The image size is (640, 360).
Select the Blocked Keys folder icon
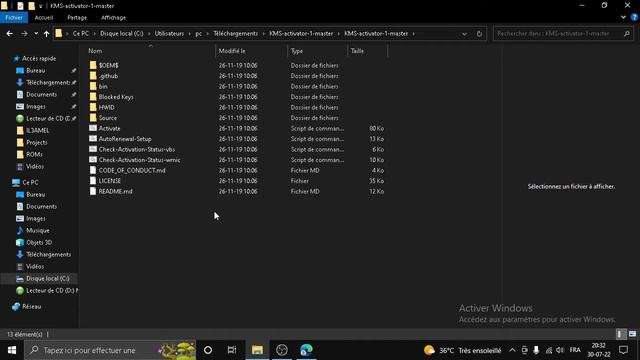point(93,97)
